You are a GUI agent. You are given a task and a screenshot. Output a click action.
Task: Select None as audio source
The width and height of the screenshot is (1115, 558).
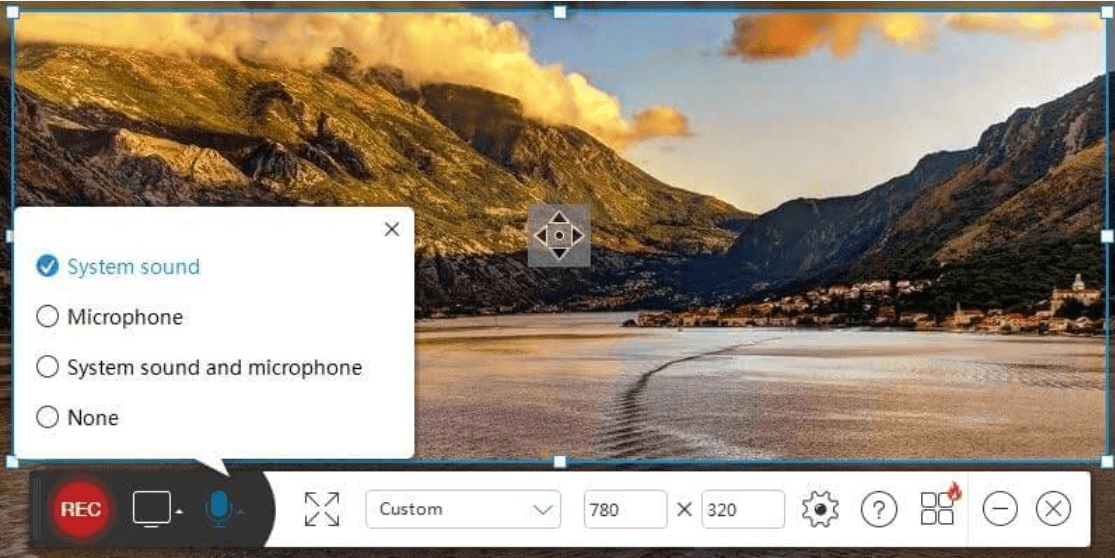pyautogui.click(x=47, y=417)
